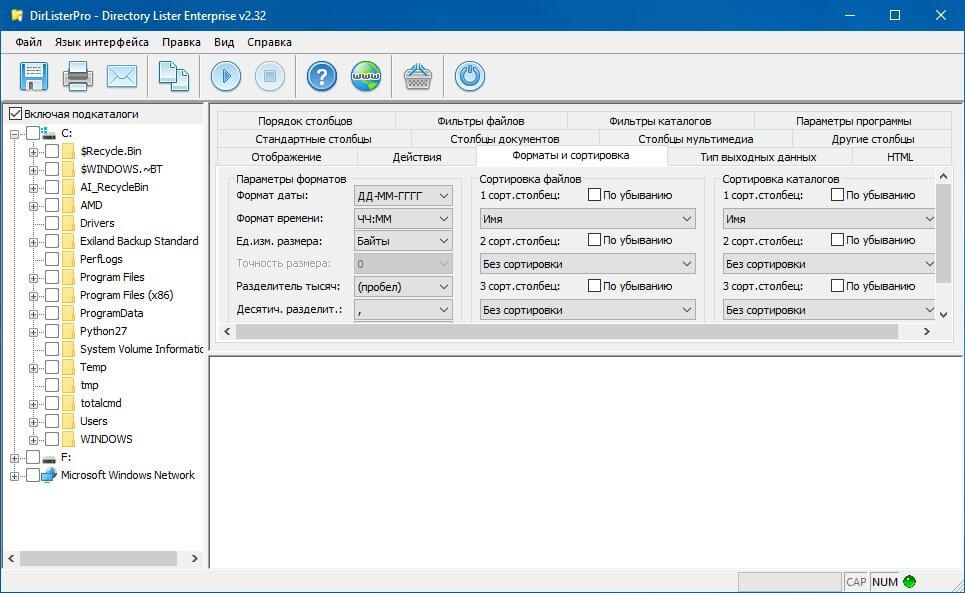965x593 pixels.
Task: Click the Python27 folder icon
Action: 68,331
